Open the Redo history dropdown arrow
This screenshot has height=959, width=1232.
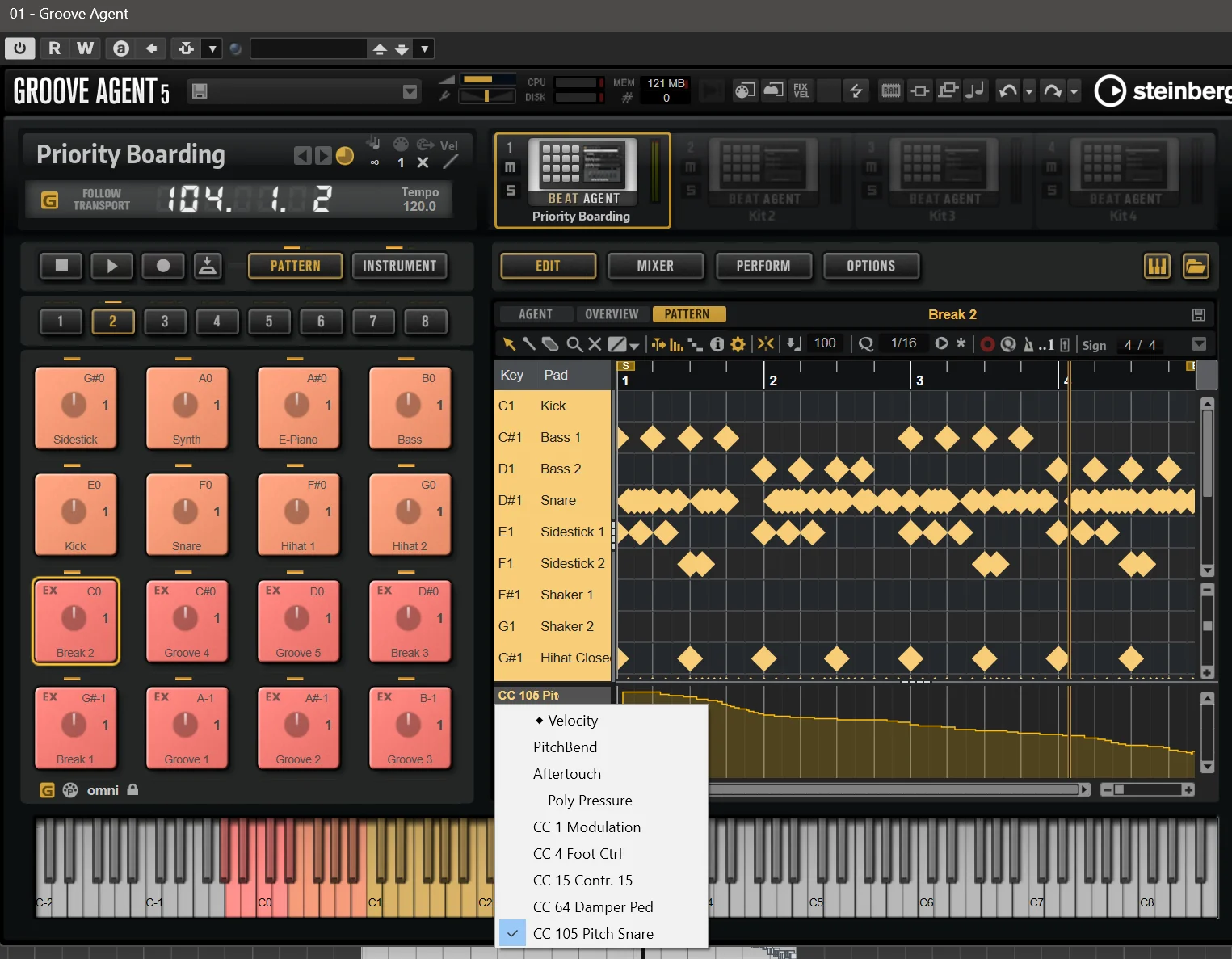[x=1074, y=91]
